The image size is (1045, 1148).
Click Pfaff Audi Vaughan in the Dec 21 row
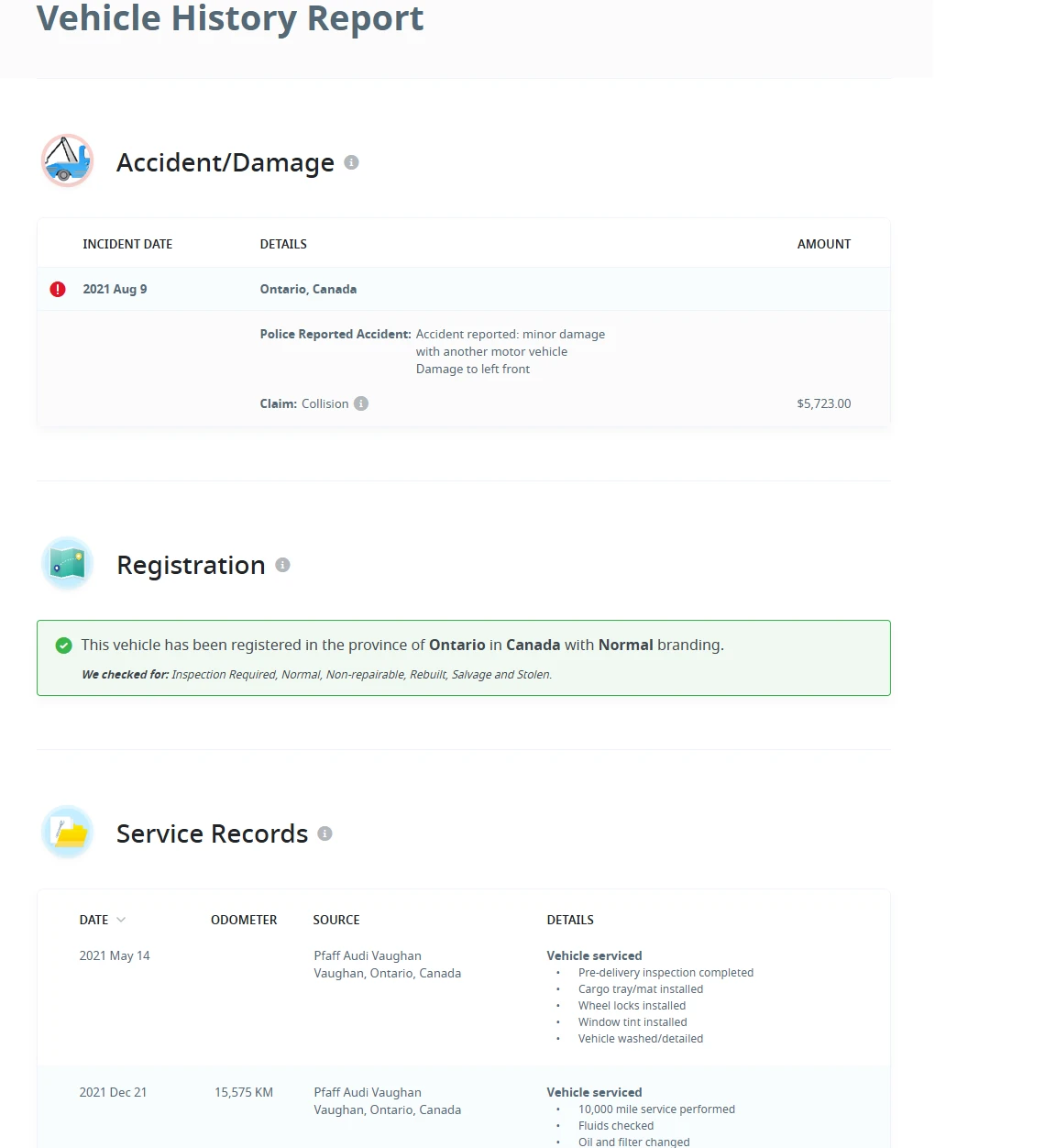point(368,1092)
